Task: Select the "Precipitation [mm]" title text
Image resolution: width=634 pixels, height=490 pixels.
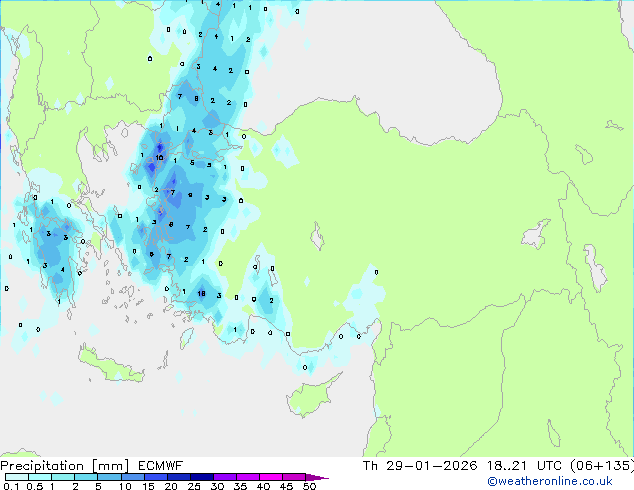Action: [x=65, y=466]
